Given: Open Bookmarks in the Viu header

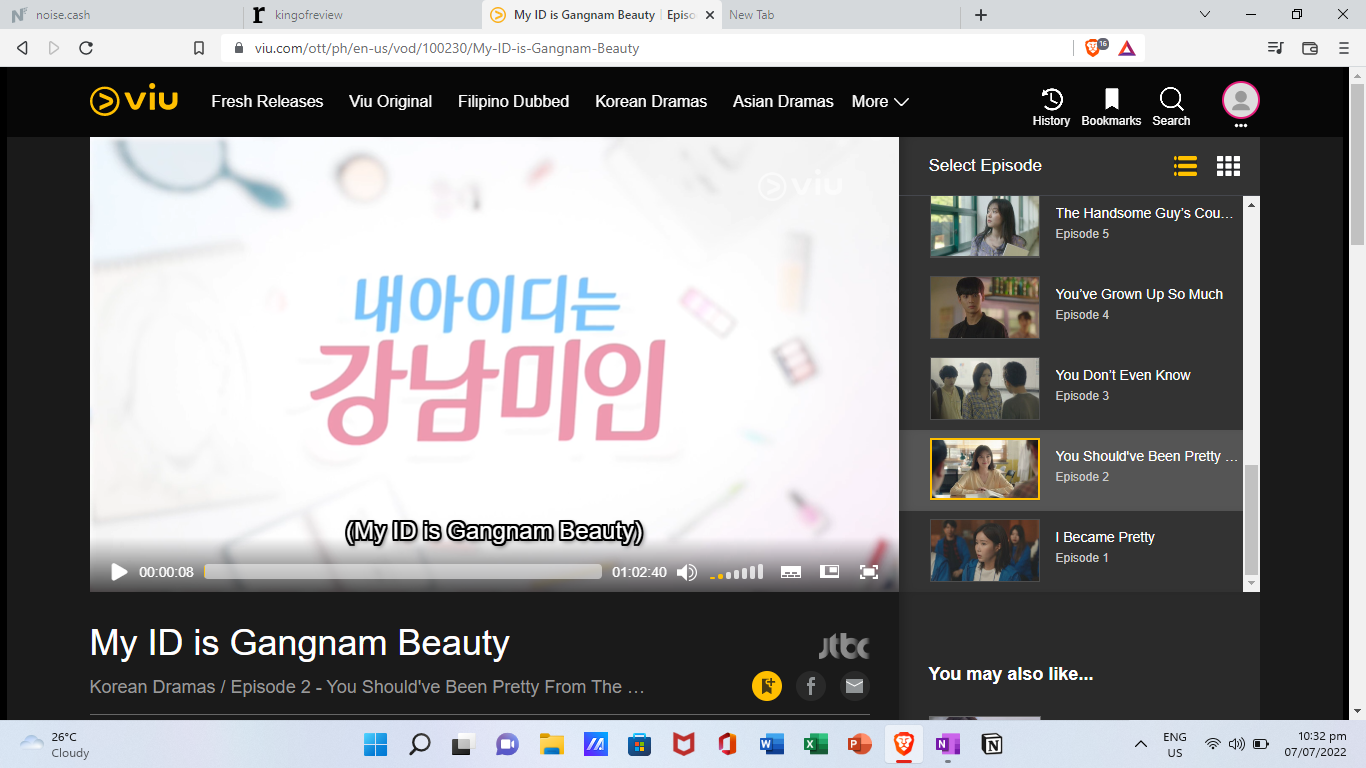Looking at the screenshot, I should coord(1111,107).
